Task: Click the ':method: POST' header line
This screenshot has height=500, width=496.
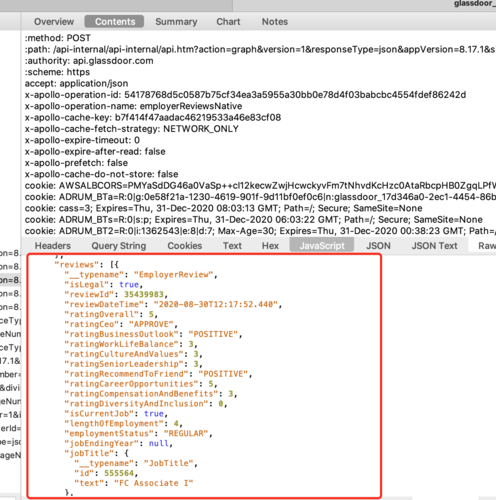Action: tap(58, 38)
